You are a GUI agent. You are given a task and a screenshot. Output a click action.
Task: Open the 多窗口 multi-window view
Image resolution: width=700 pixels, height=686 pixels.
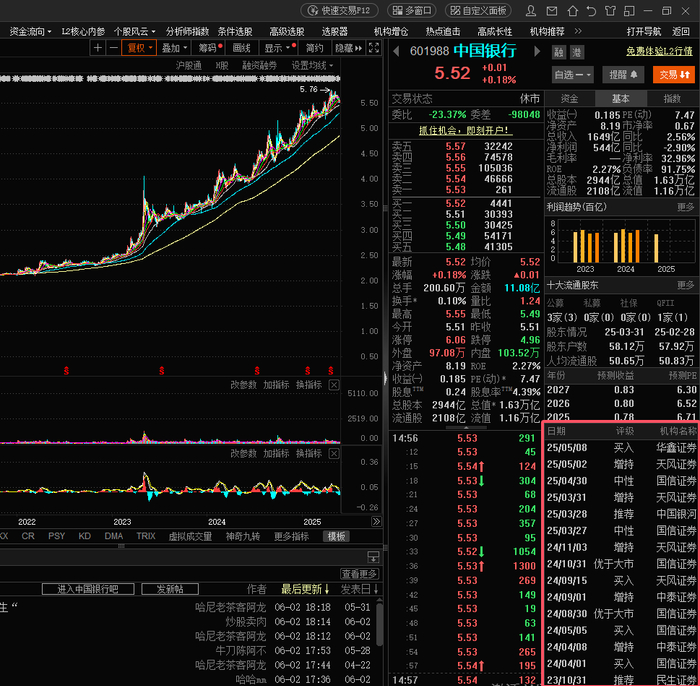click(x=412, y=10)
